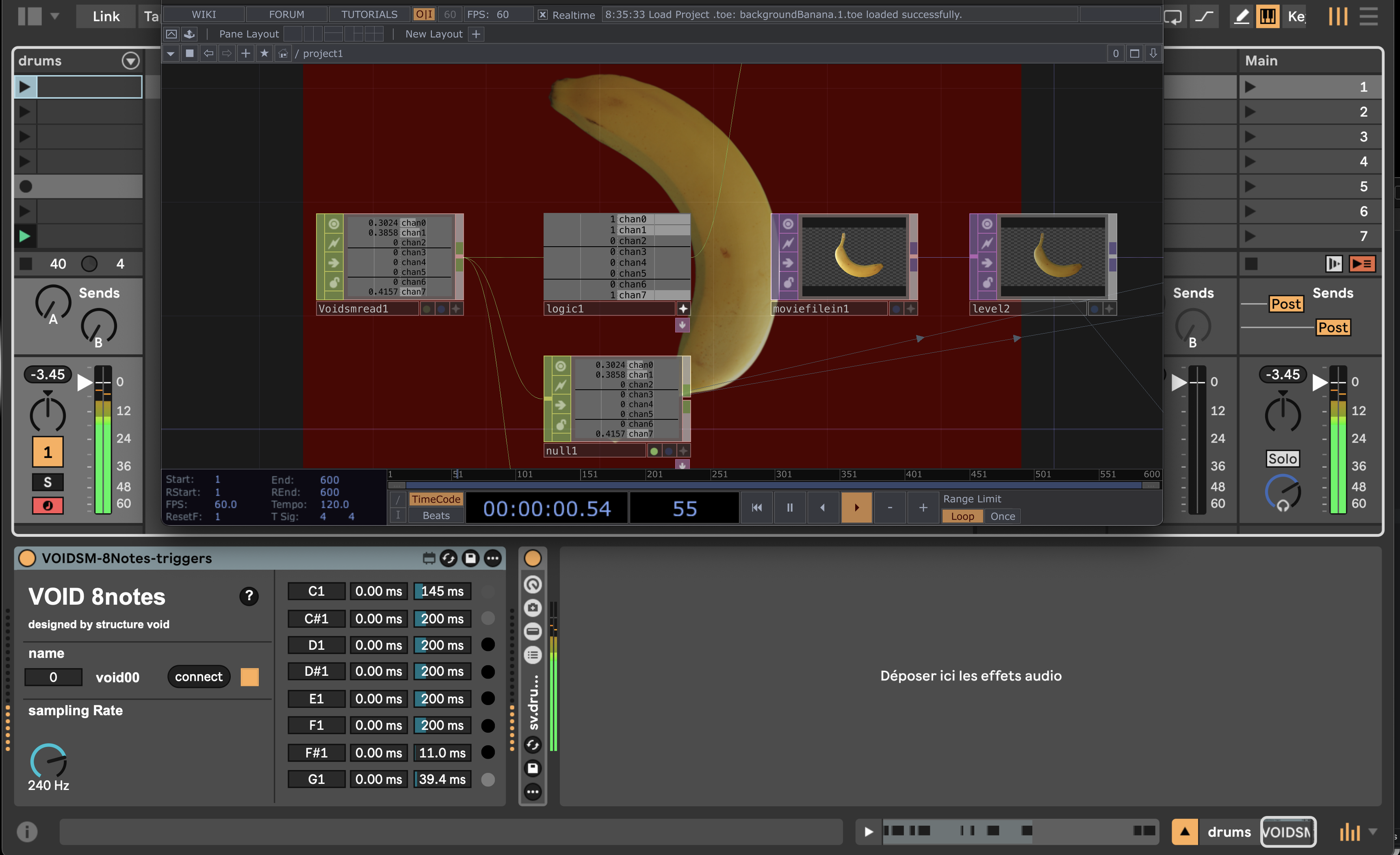Toggle the Solo button on the Main track
The height and width of the screenshot is (855, 1400).
[x=1283, y=459]
